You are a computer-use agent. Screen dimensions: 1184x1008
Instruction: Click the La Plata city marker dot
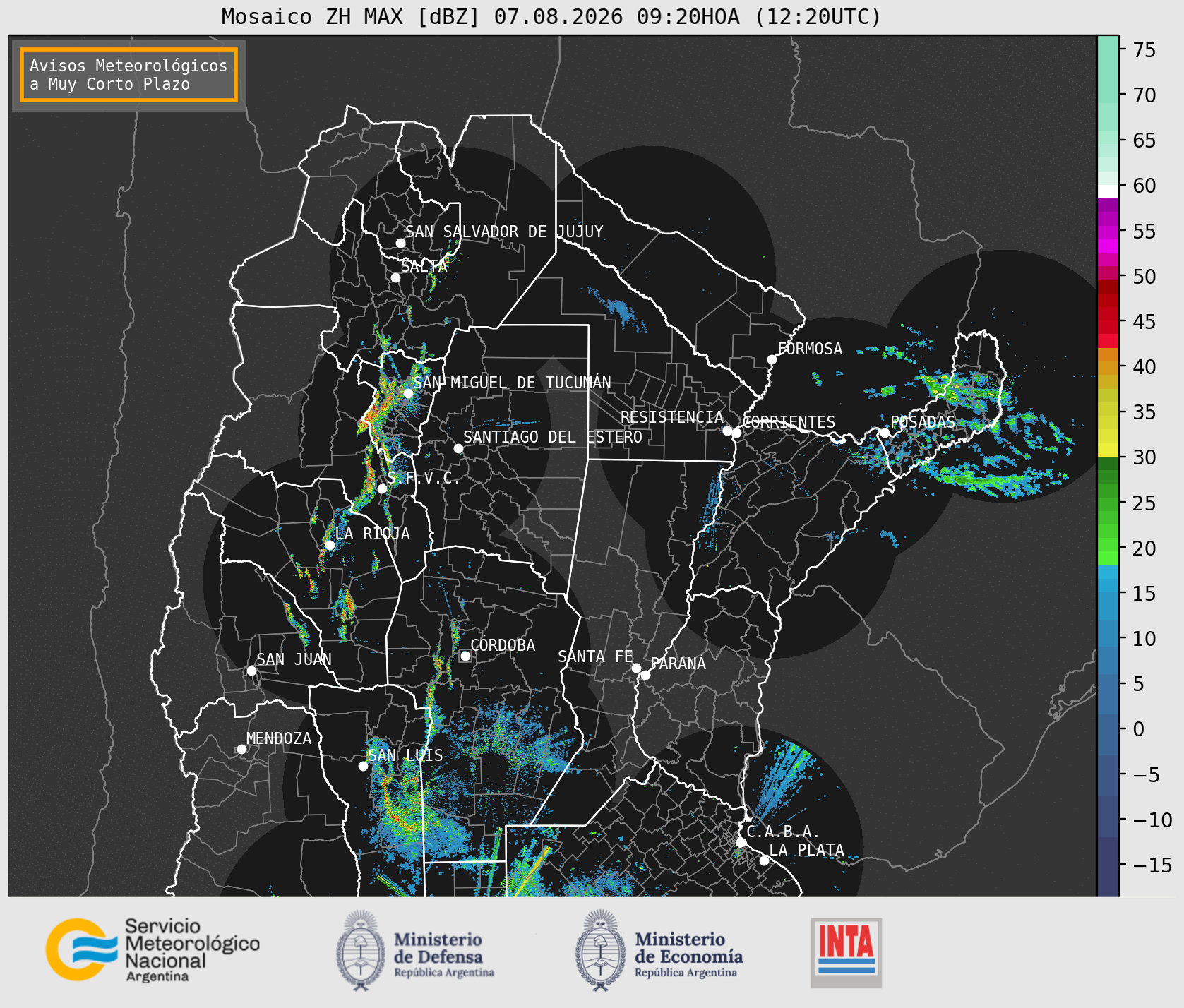[764, 860]
